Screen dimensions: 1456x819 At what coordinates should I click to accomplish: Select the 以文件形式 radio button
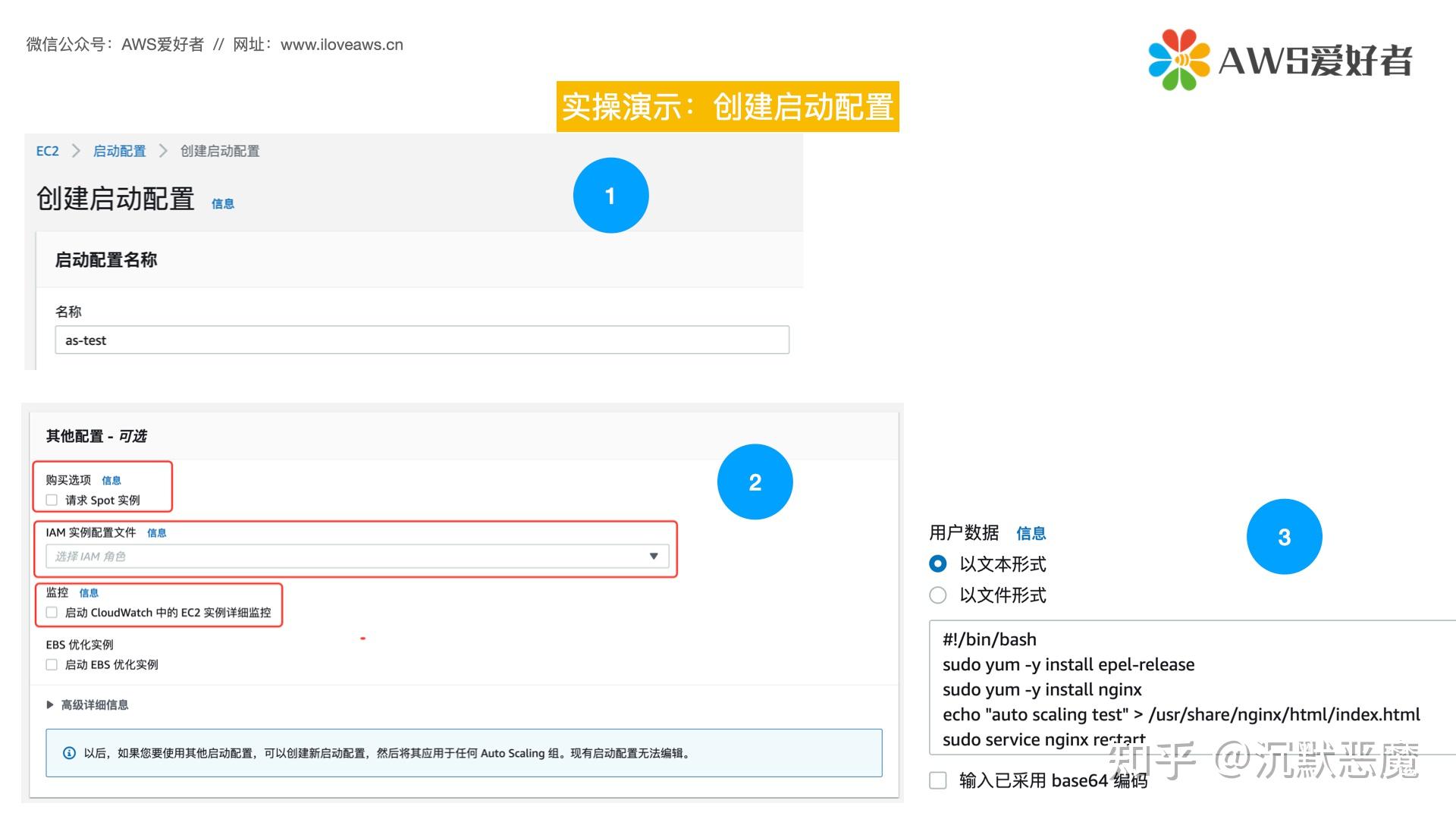coord(938,595)
